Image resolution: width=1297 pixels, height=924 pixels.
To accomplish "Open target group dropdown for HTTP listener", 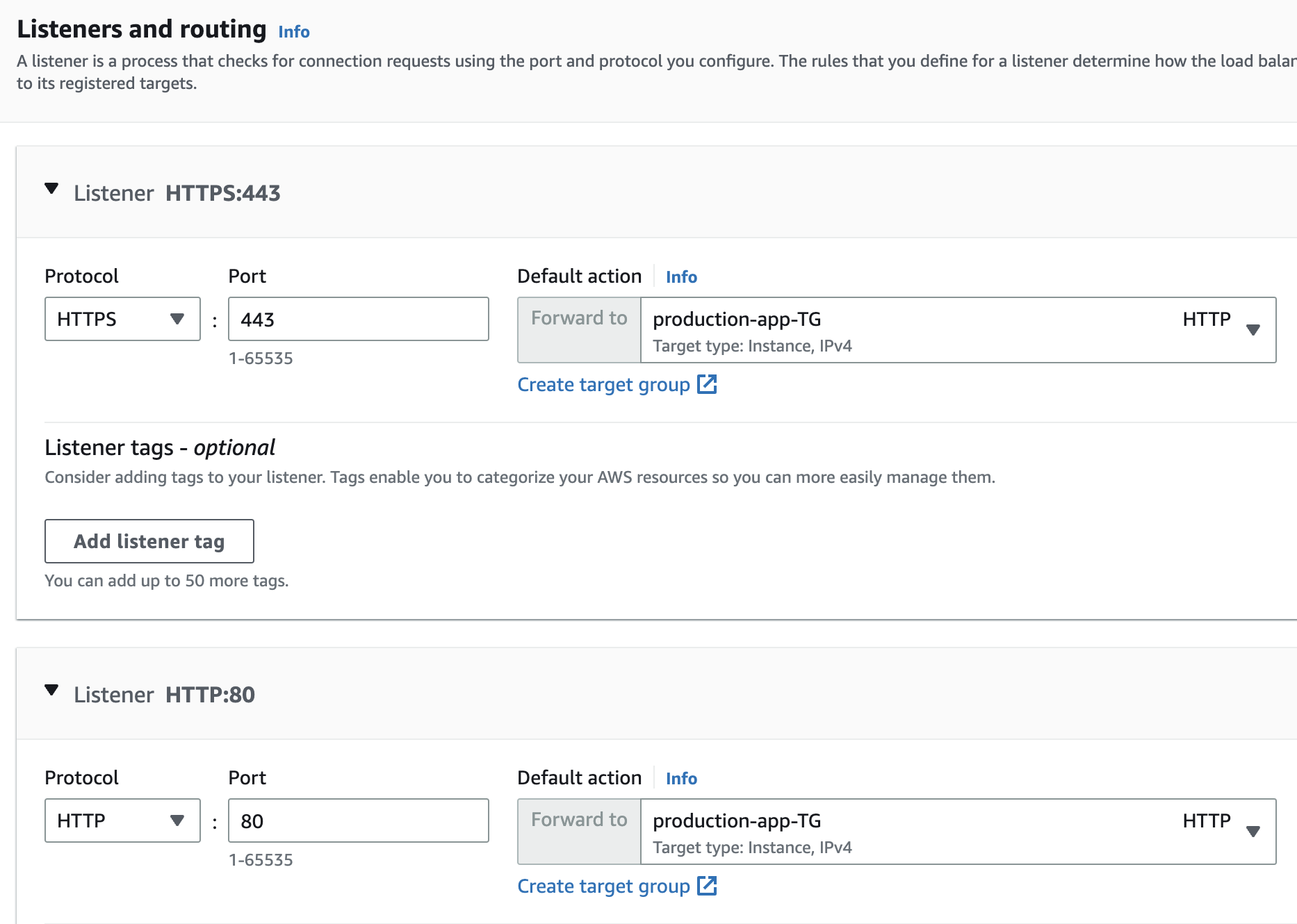I will (x=1253, y=832).
